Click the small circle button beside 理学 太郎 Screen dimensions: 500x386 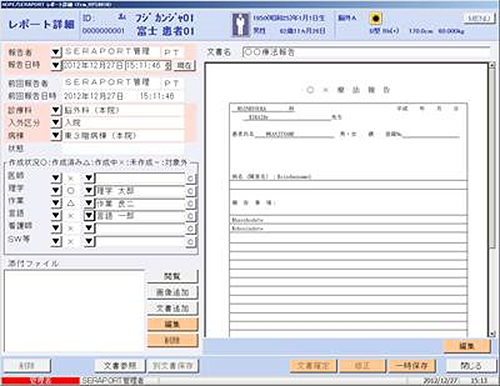coord(190,191)
